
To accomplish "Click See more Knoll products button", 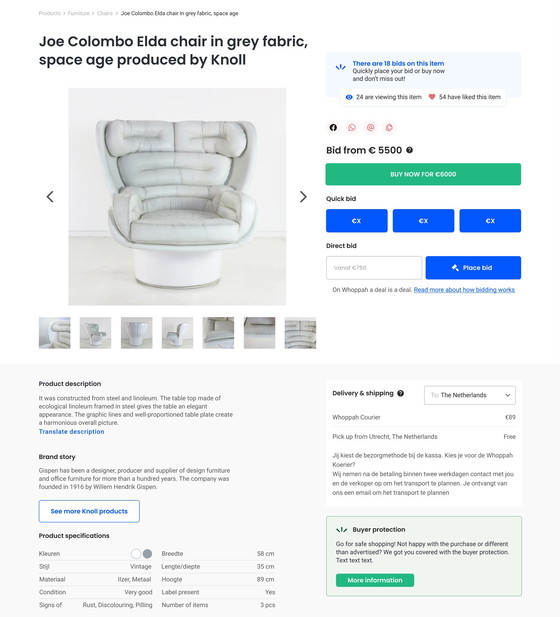I will click(89, 511).
